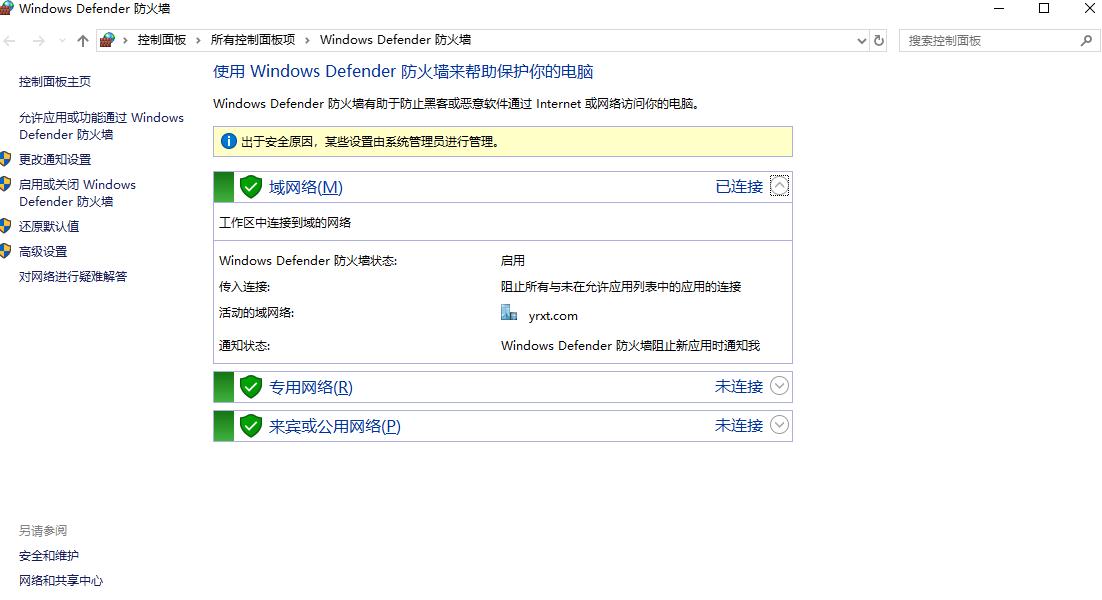The image size is (1102, 600).
Task: Open 允许应用或功能通过 Windows Defender 防火墙
Action: click(x=101, y=126)
